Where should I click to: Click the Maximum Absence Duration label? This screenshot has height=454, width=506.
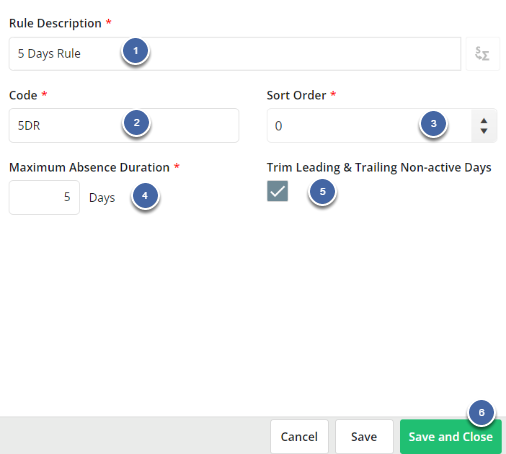point(89,167)
